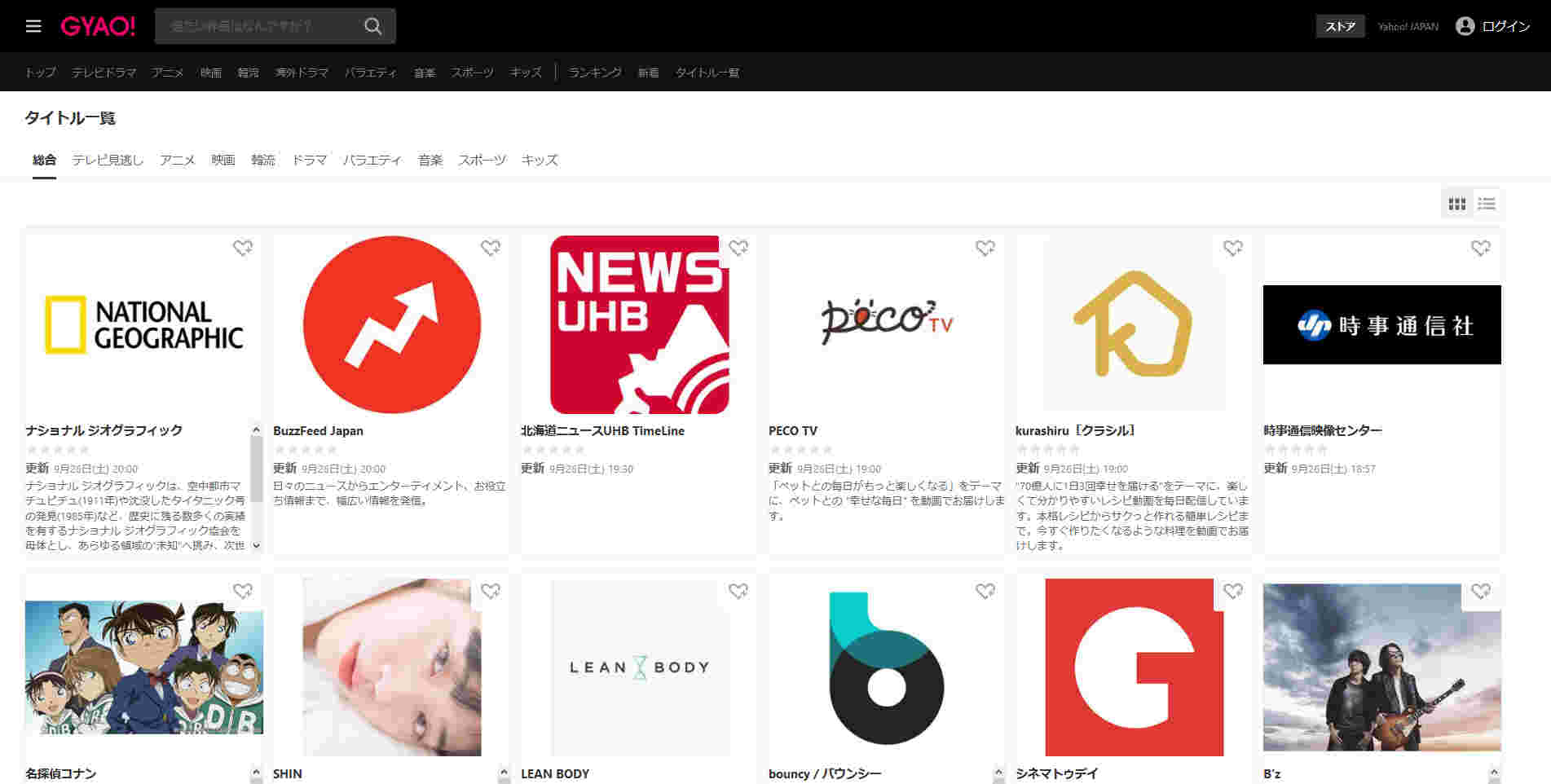Click the login user avatar icon

(1465, 26)
